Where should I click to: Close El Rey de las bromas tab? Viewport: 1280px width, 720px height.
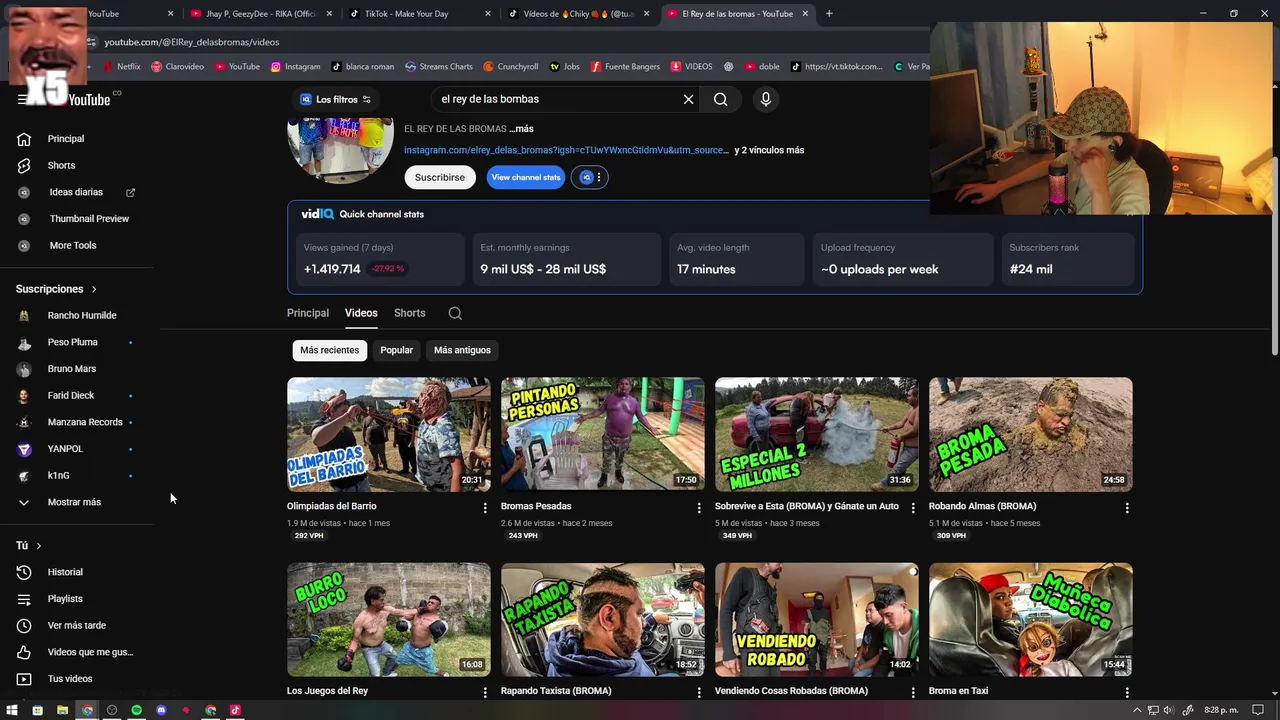805,14
